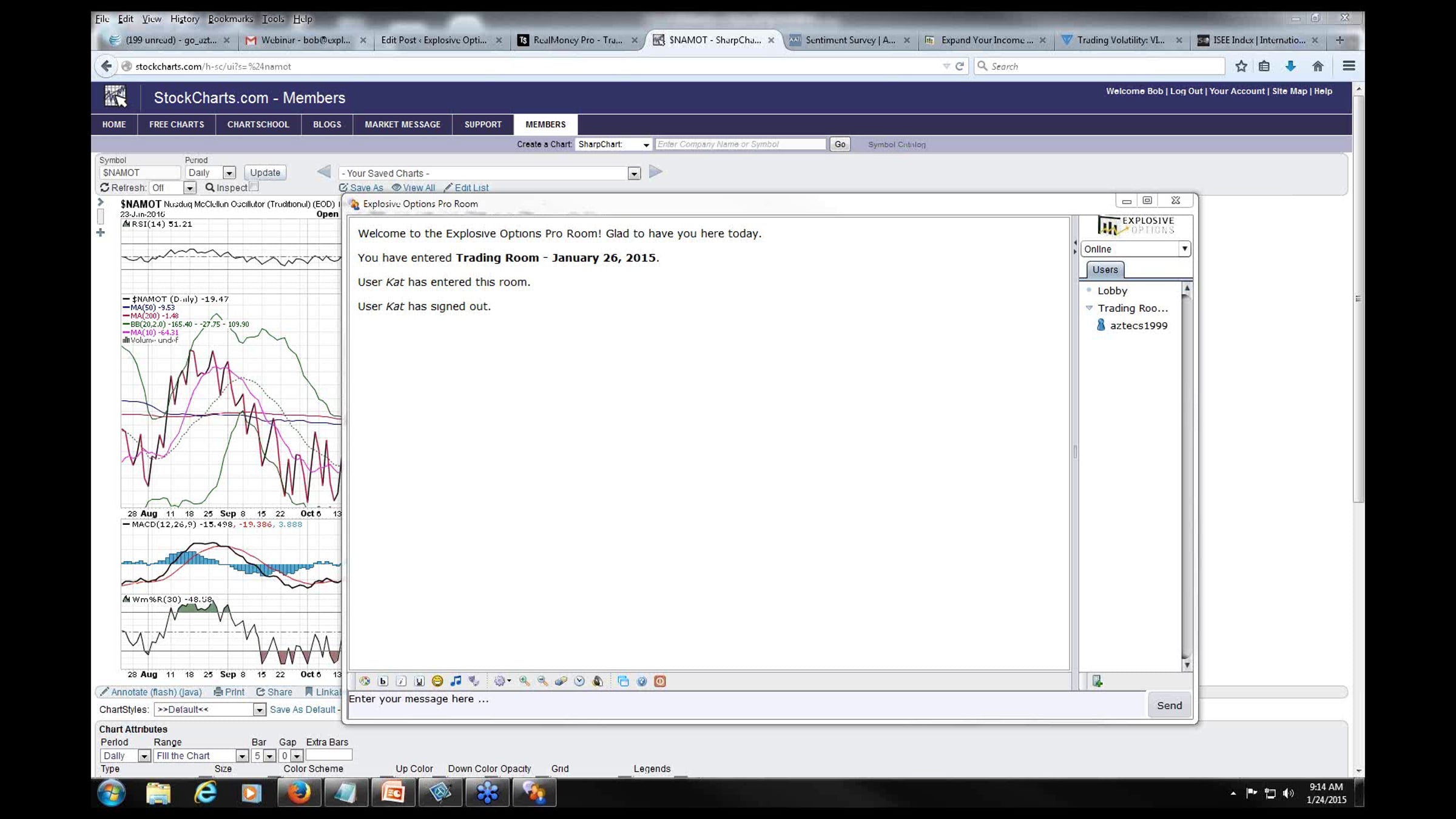Open the Your Saved Charts dropdown

[x=634, y=174]
